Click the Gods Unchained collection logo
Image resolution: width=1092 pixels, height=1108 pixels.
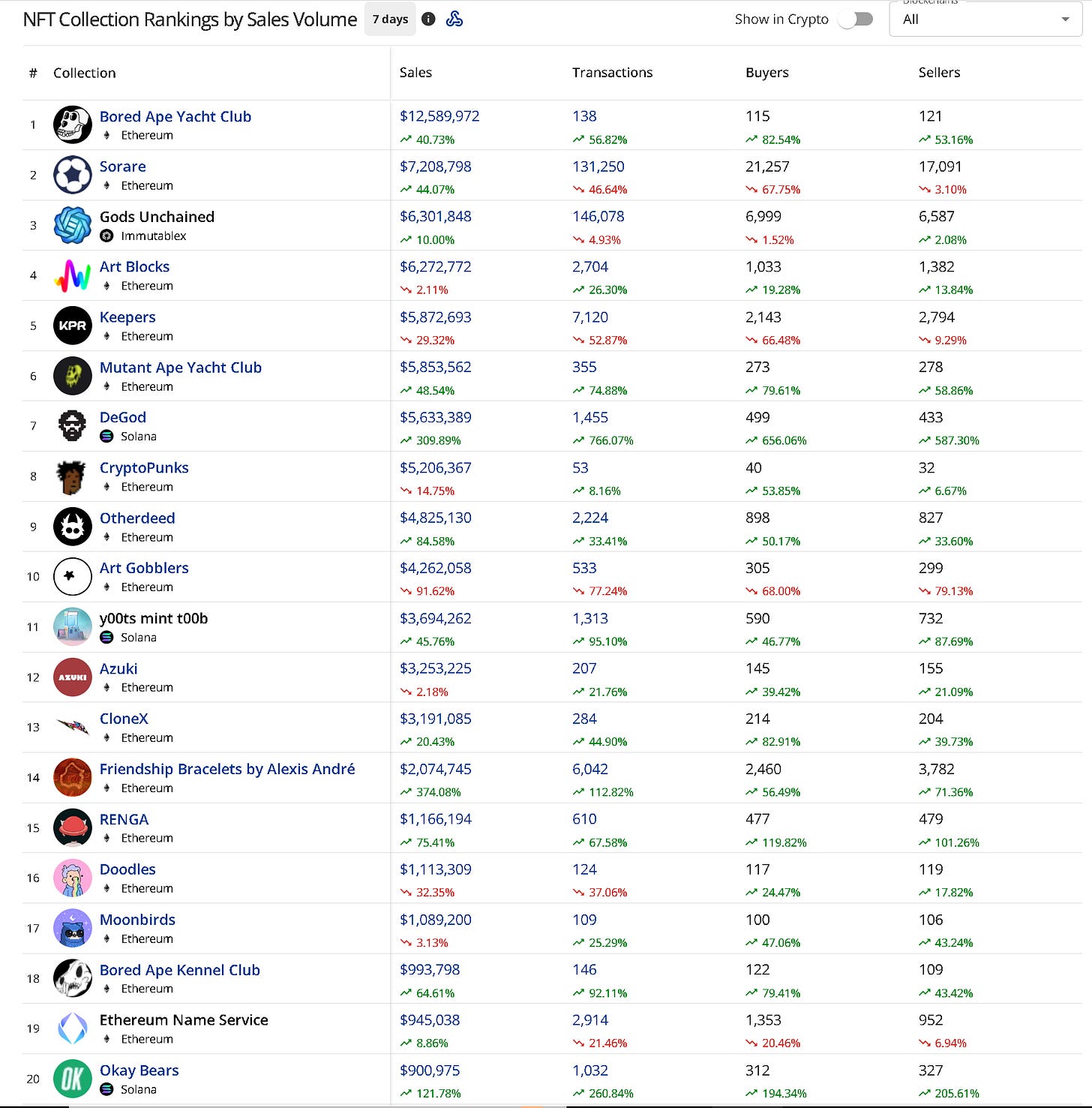[73, 225]
